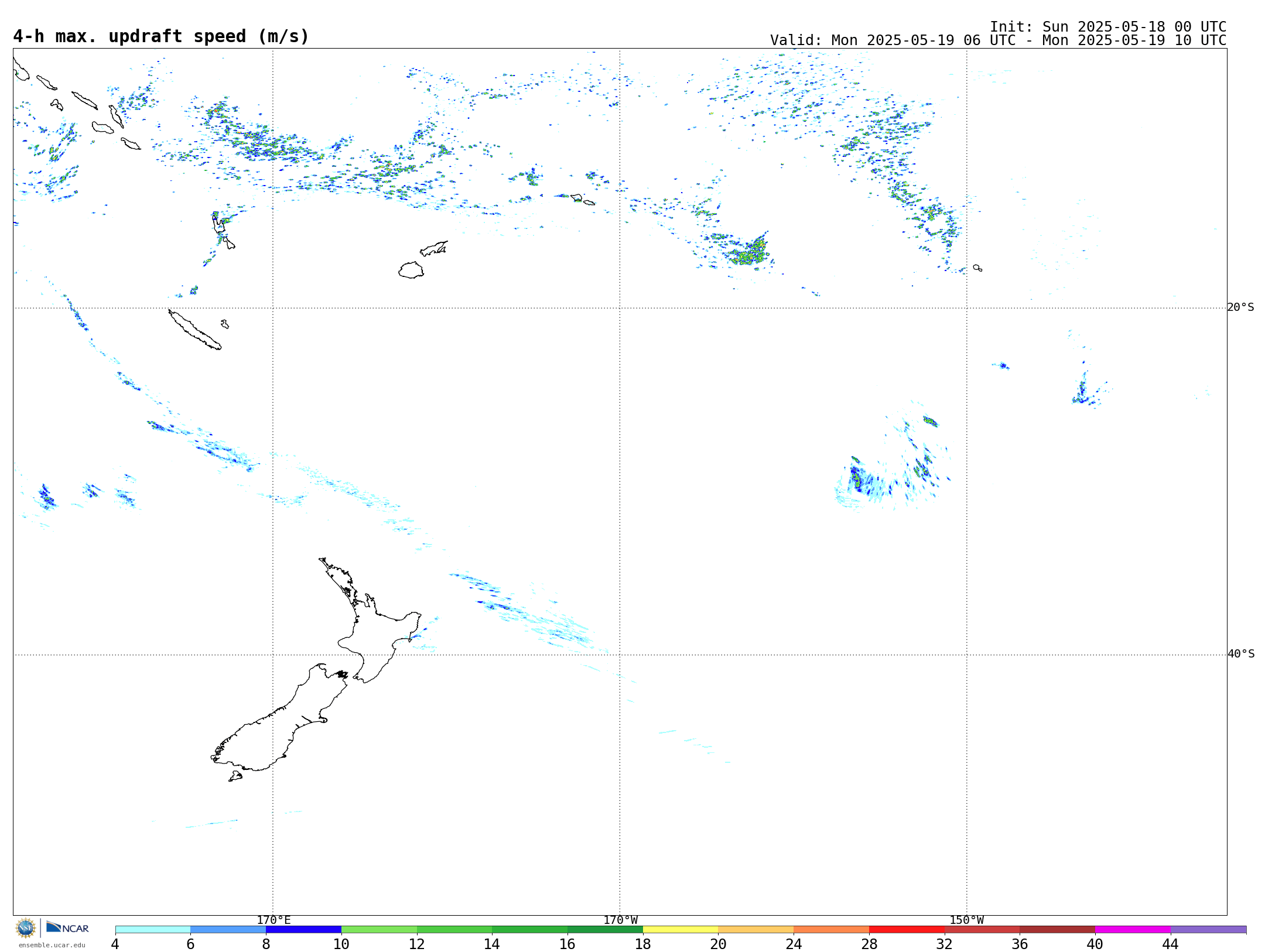Click the 170°E longitude label
This screenshot has height=952, width=1265.
click(273, 920)
